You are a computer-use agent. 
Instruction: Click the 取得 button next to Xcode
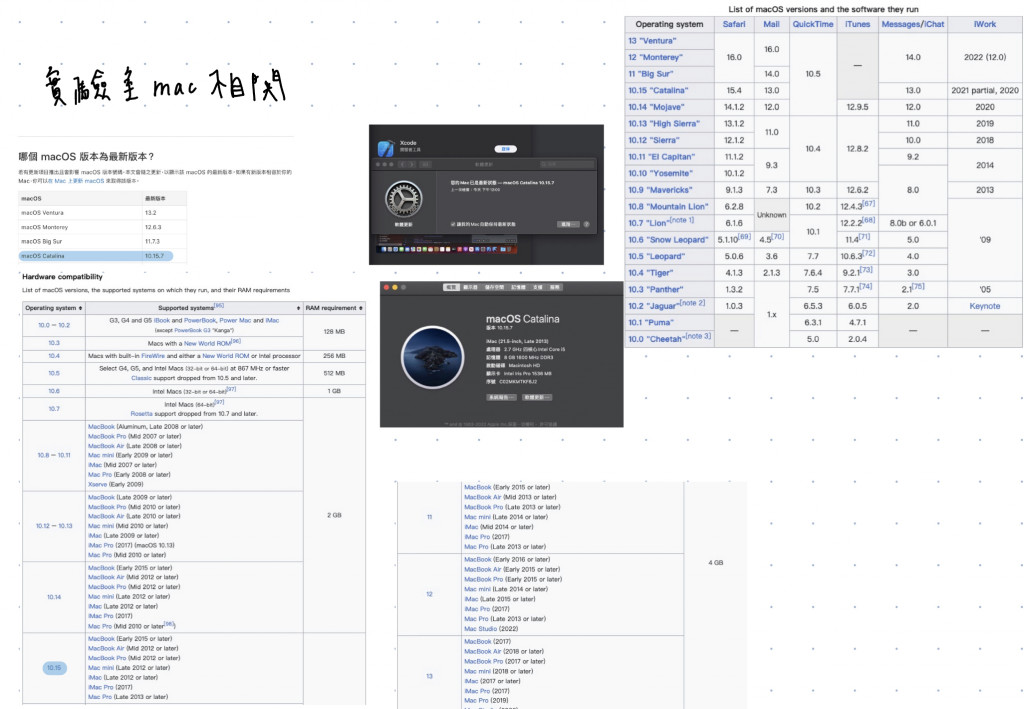pyautogui.click(x=505, y=149)
